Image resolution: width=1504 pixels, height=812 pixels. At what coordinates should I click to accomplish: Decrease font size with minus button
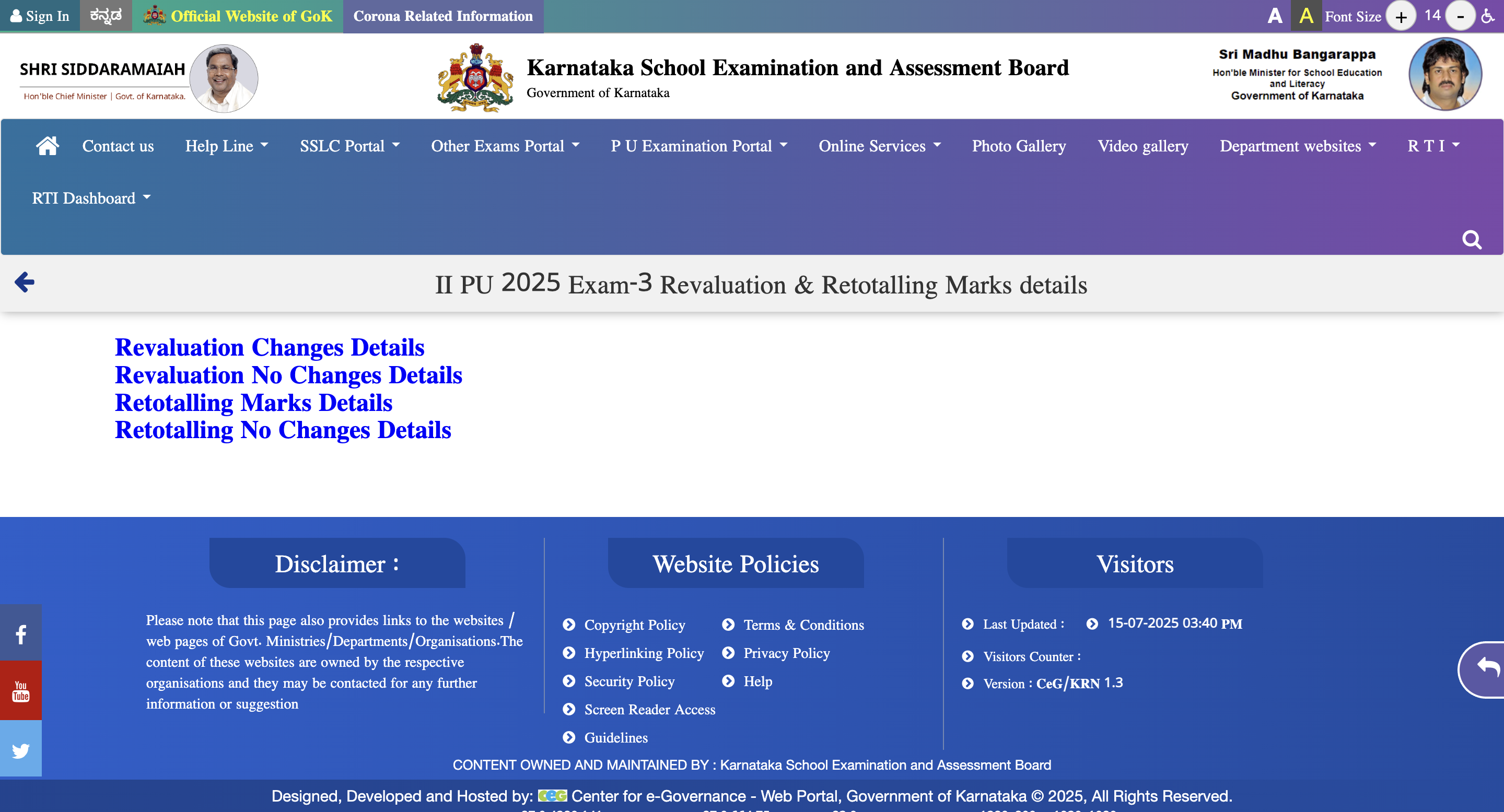(x=1460, y=16)
